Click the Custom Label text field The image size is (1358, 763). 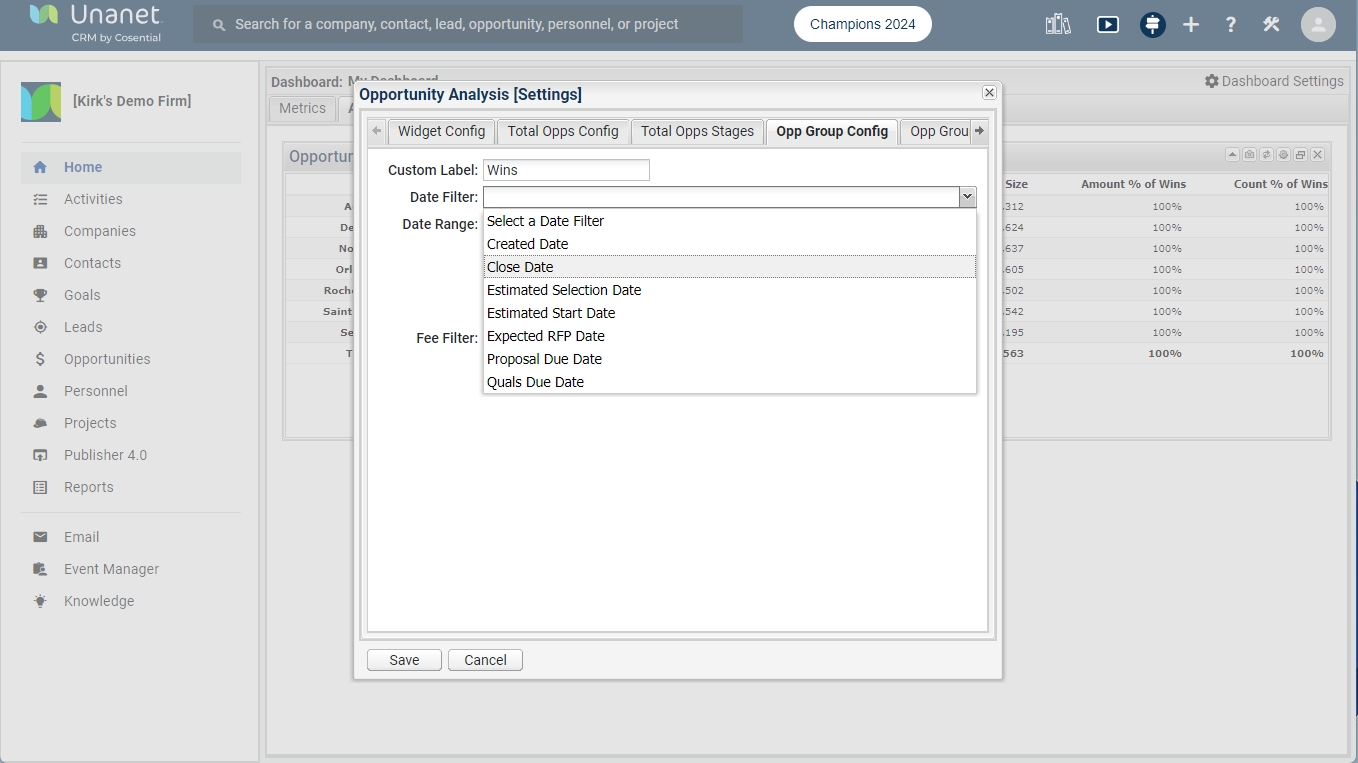point(566,170)
